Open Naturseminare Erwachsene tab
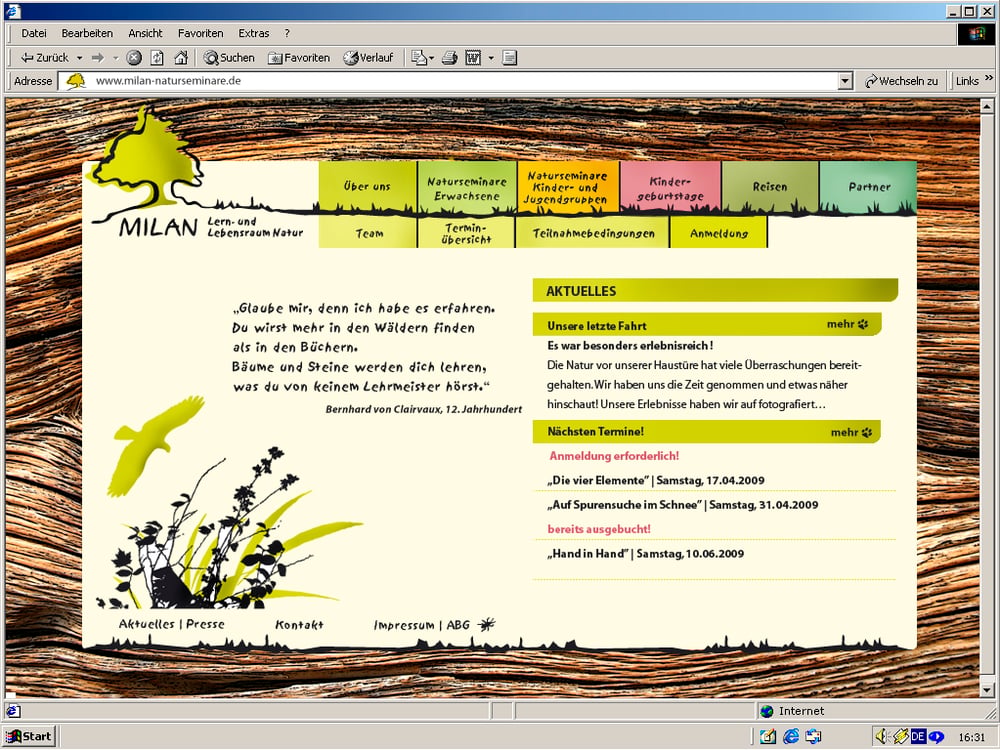1000x750 pixels. pos(467,188)
